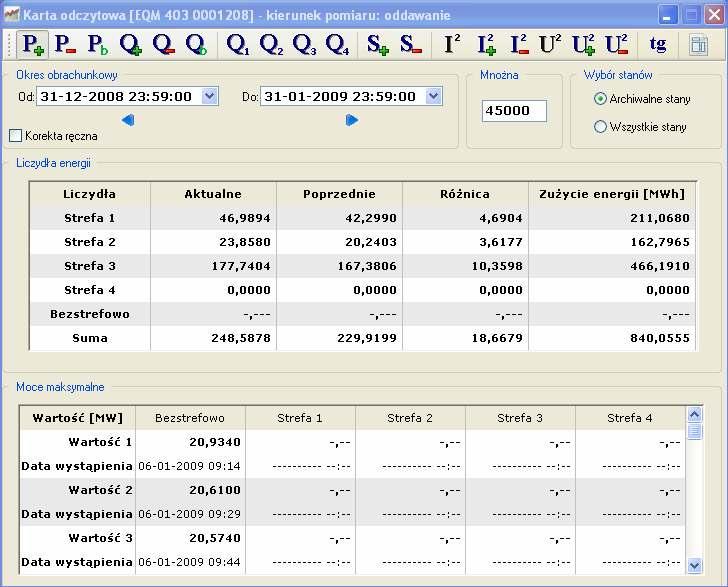
Task: Select the U²- icon
Action: (x=617, y=45)
